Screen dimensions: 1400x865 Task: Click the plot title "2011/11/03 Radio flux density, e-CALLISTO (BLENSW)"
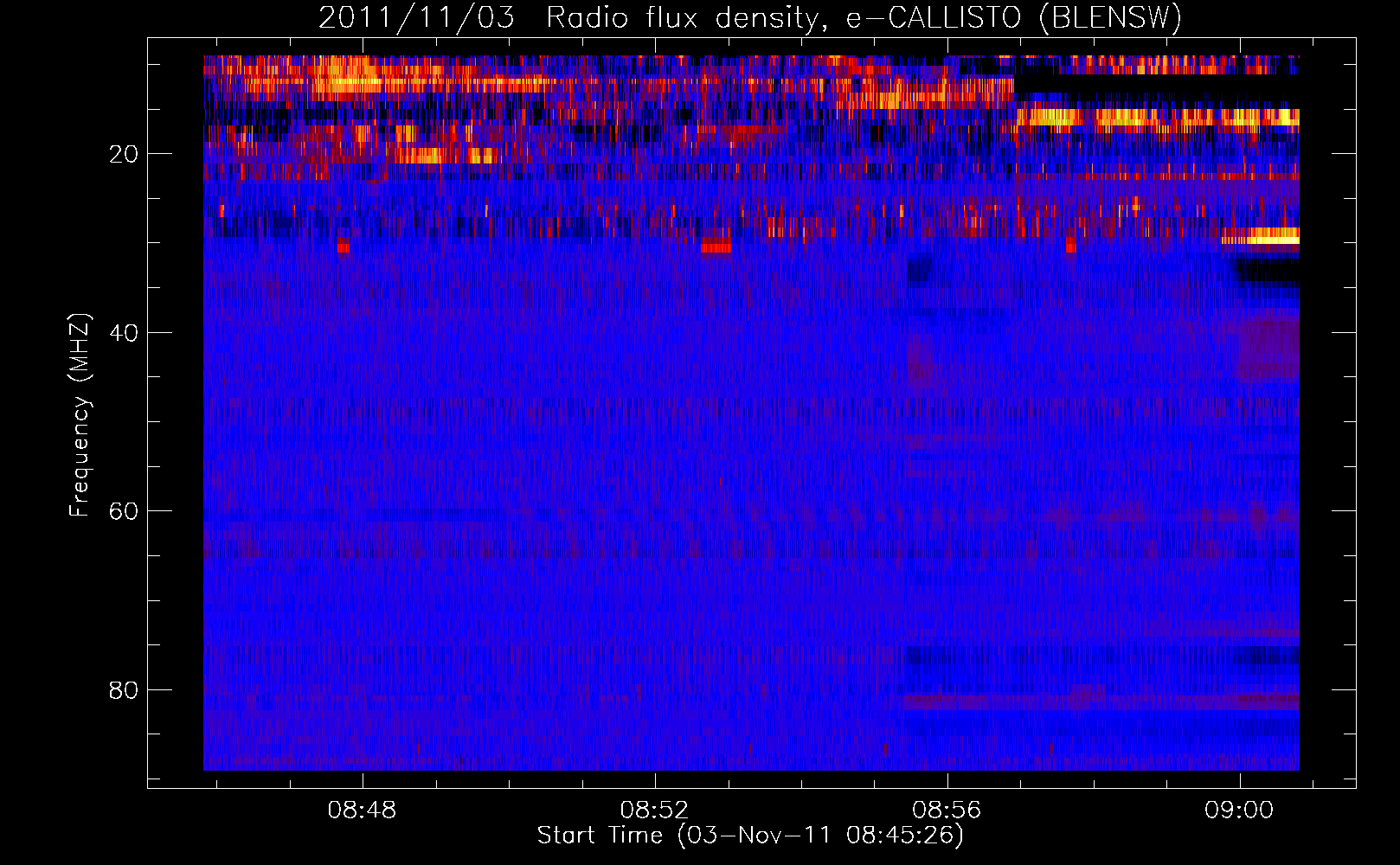click(x=750, y=17)
